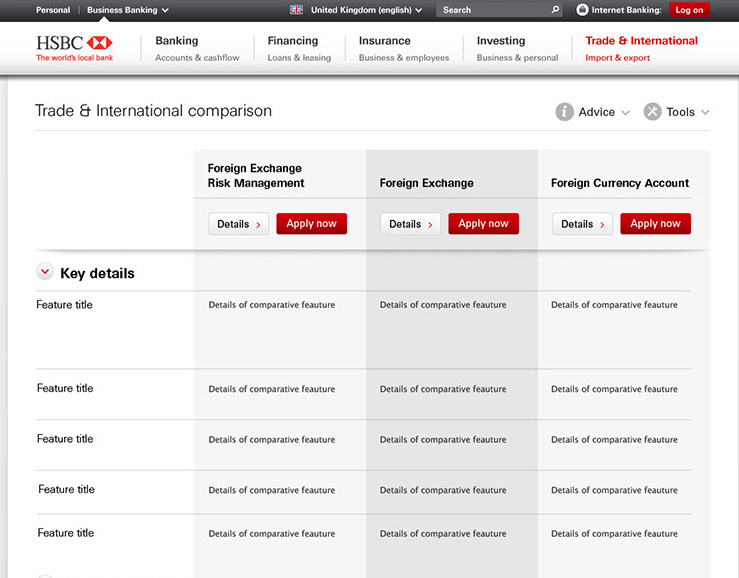Screen dimensions: 739x578
Task: Click the Internet Banking padlock icon
Action: [x=583, y=10]
